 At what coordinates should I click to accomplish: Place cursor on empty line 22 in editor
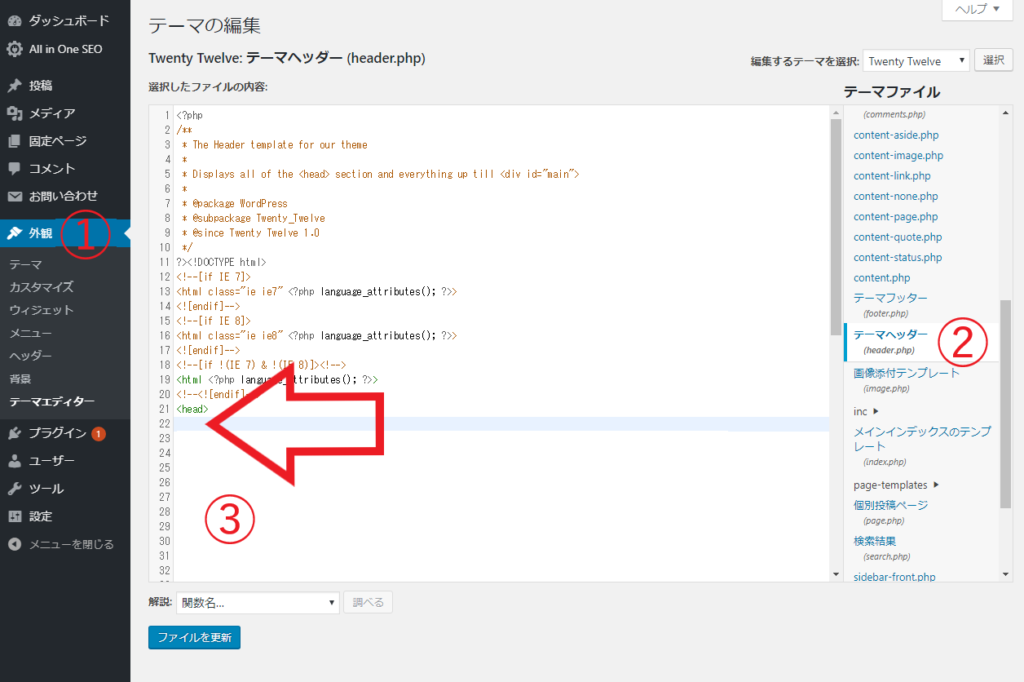501,424
